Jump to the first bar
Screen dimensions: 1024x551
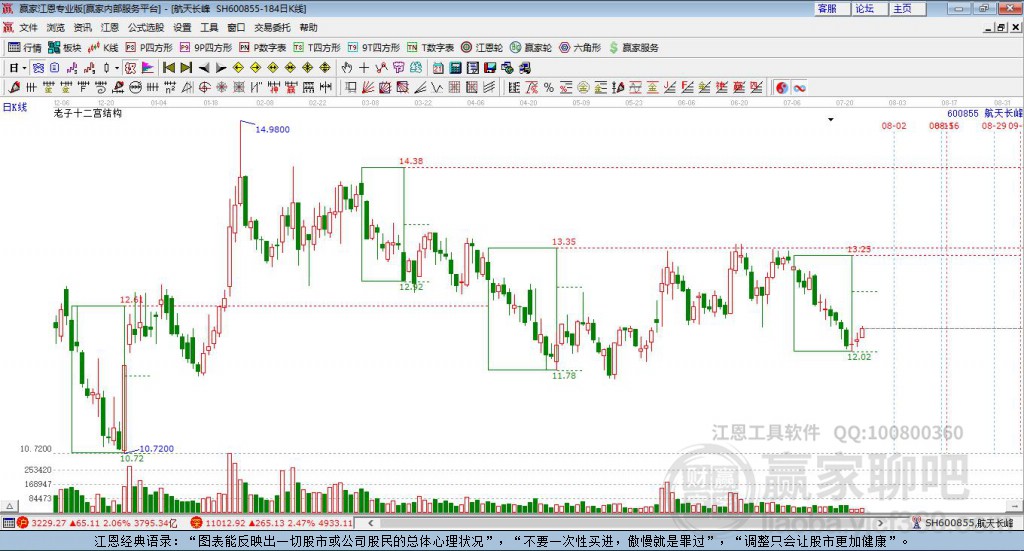click(x=168, y=68)
